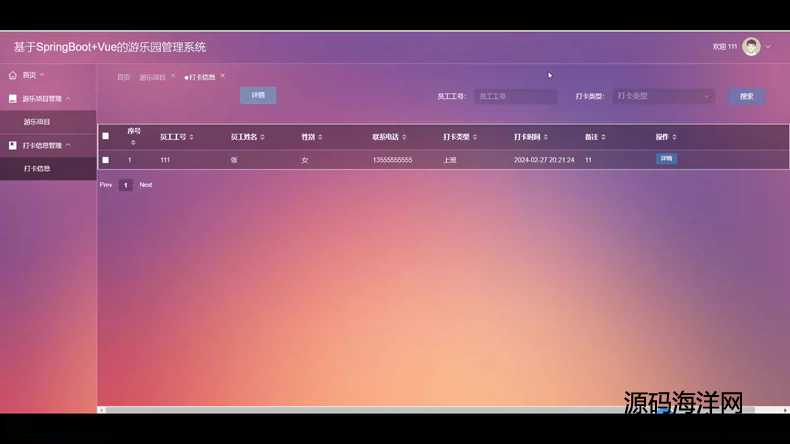Switch to the 首页 tab

(x=123, y=77)
